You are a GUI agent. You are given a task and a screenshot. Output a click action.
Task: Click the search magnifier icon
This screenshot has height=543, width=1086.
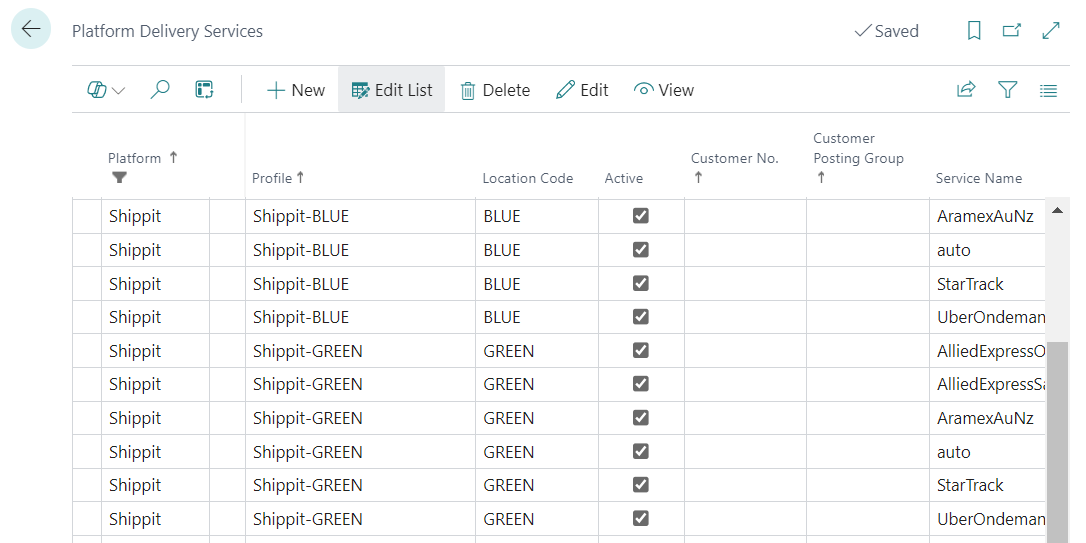click(x=159, y=90)
